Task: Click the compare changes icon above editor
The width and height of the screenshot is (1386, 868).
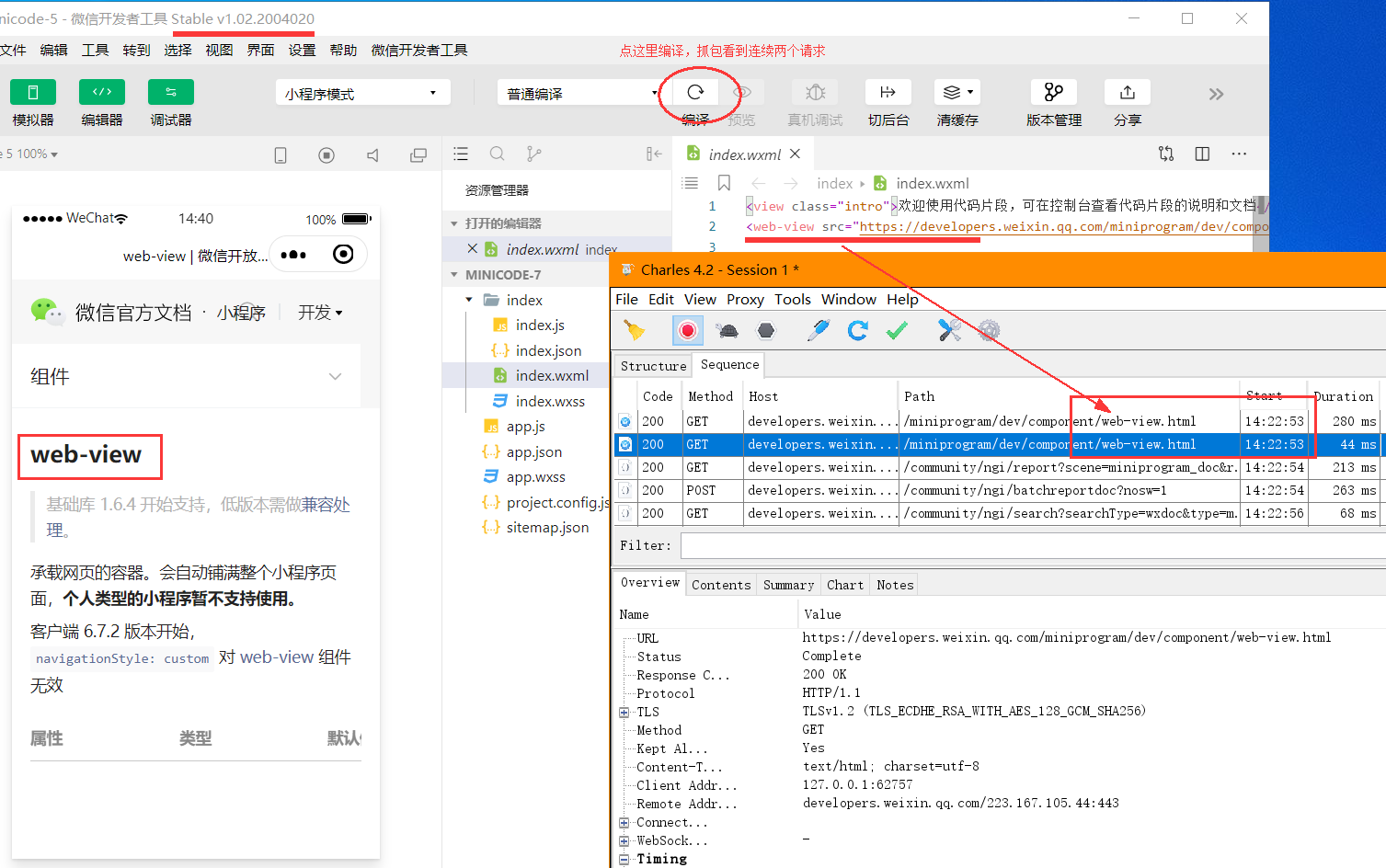Action: coord(1166,154)
